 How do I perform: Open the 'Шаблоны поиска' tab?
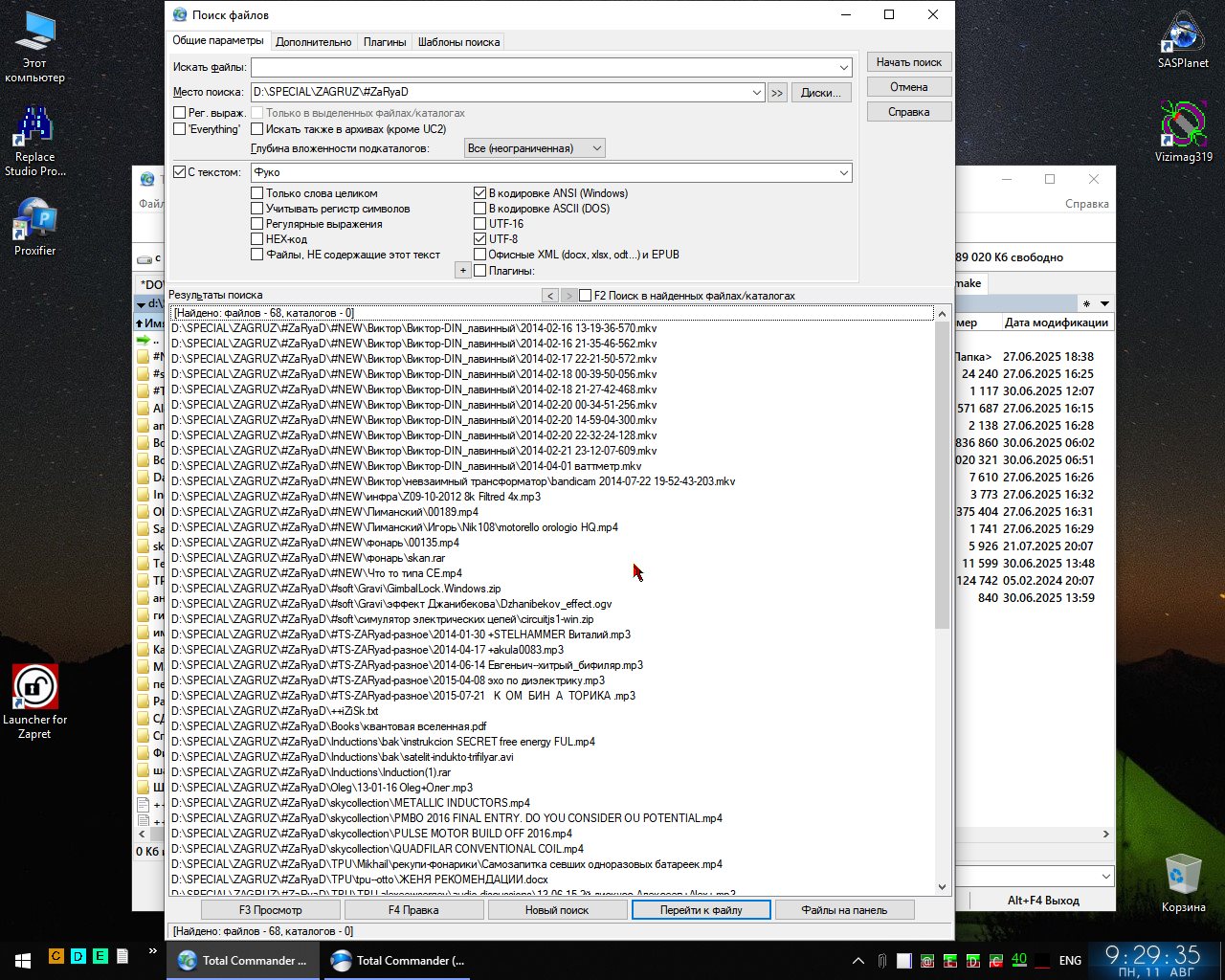(458, 42)
